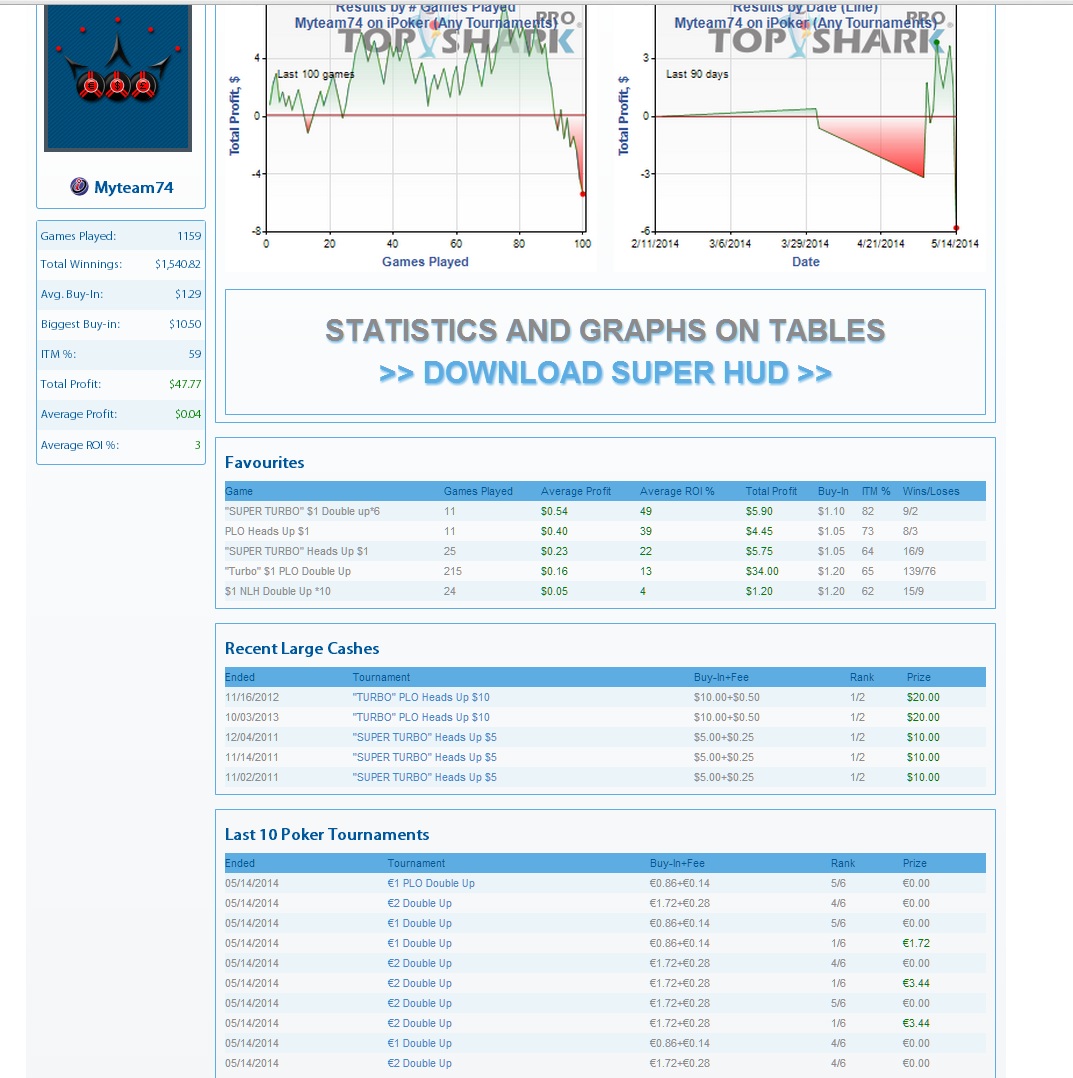This screenshot has height=1078, width=1073.
Task: Open "SUPER TURBO" Heads Up $5 from 12/04/2011
Action: pos(424,737)
